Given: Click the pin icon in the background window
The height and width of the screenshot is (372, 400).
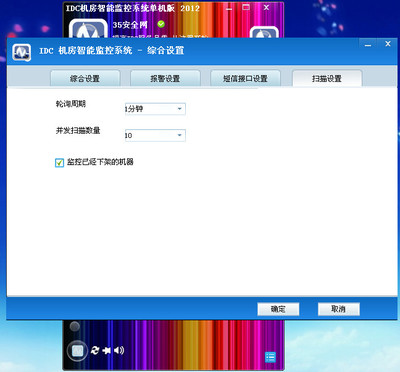Looking at the screenshot, I should point(107,350).
